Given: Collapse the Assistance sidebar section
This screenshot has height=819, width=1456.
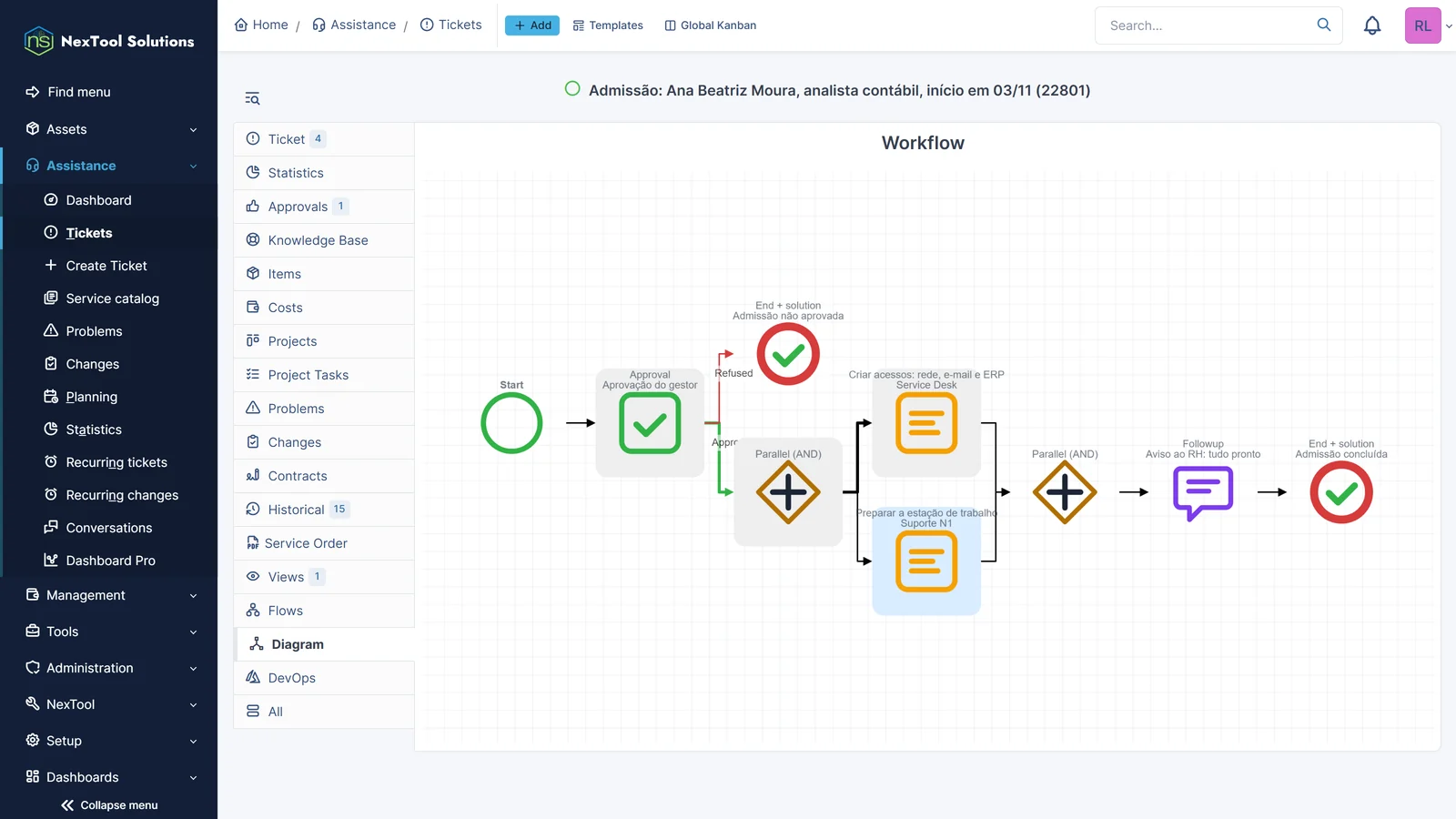Looking at the screenshot, I should [109, 166].
